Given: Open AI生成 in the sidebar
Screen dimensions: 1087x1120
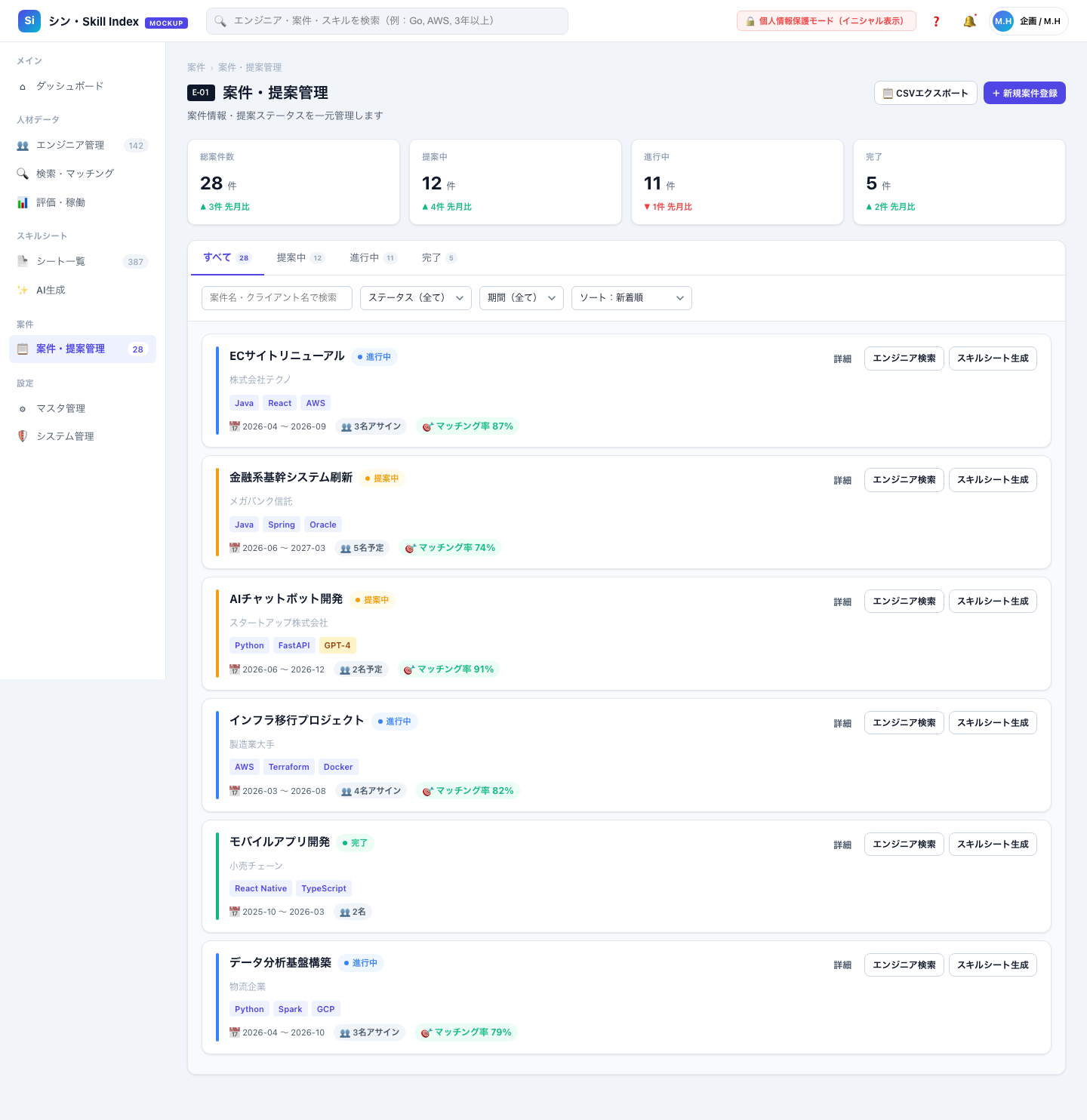Looking at the screenshot, I should [83, 290].
